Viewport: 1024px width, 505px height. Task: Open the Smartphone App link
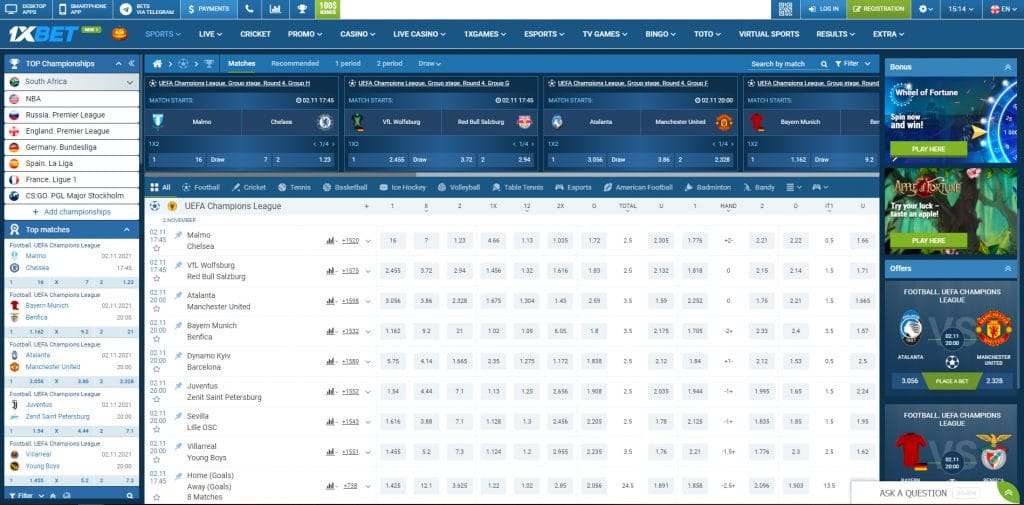[x=82, y=9]
